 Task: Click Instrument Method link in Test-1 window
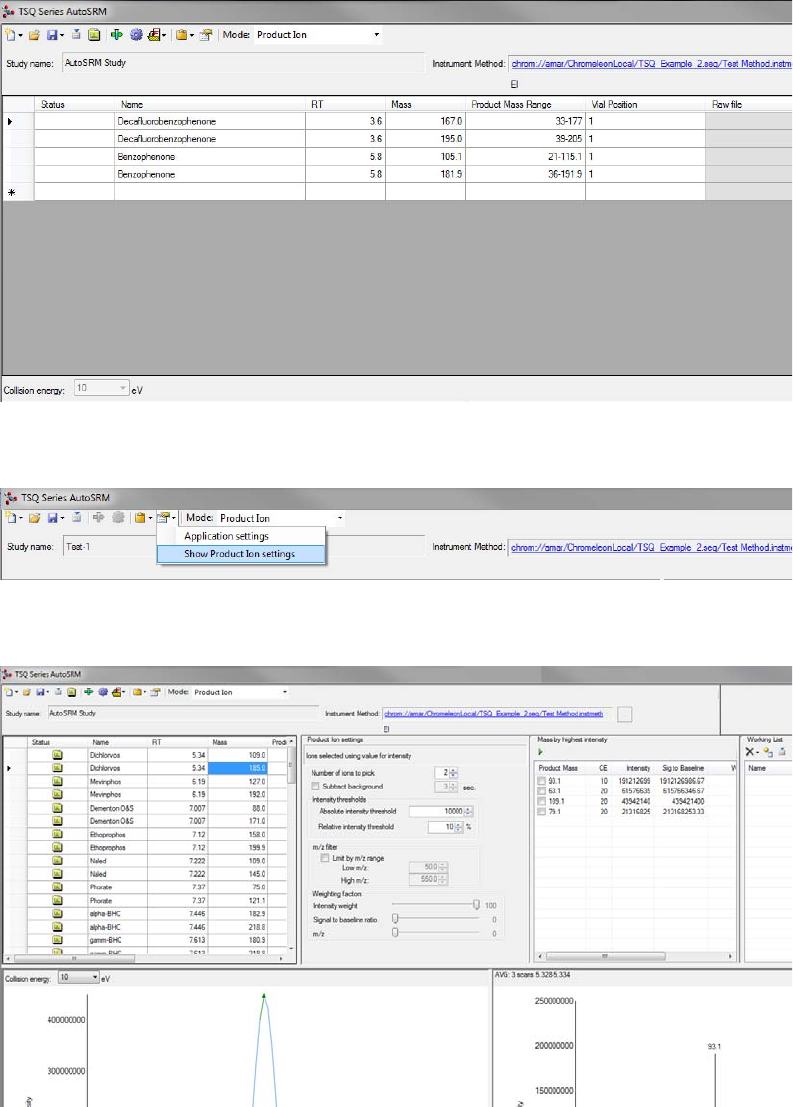point(651,547)
